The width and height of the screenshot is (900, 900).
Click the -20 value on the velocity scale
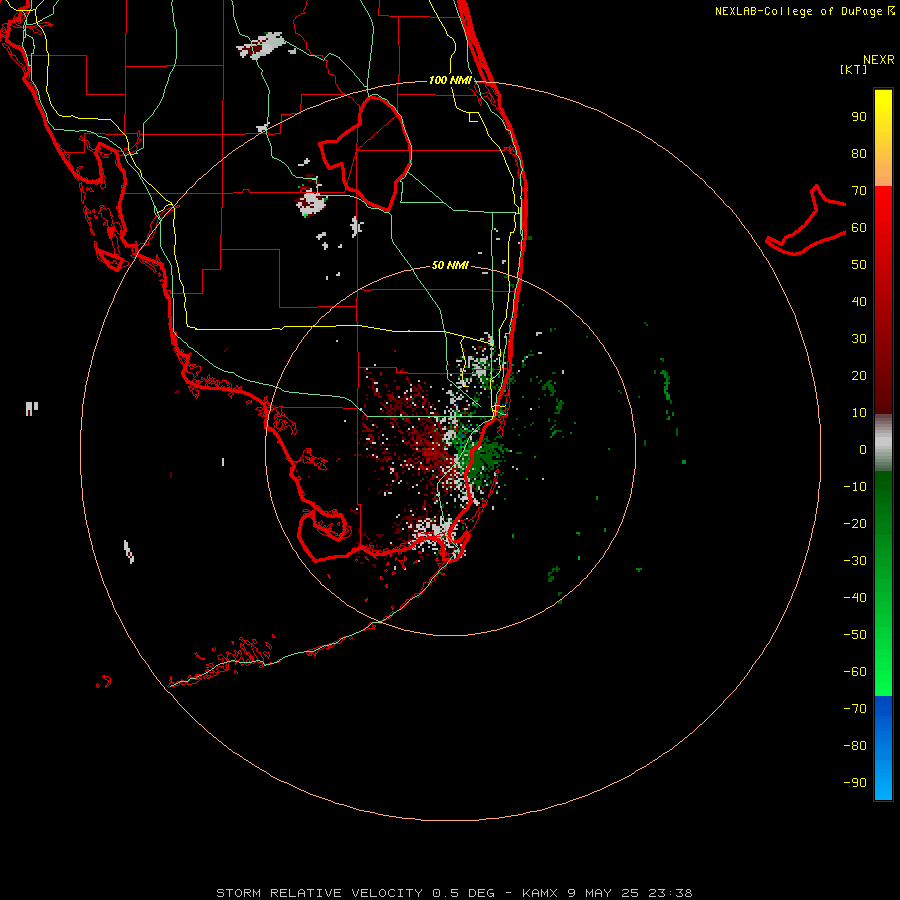[855, 523]
